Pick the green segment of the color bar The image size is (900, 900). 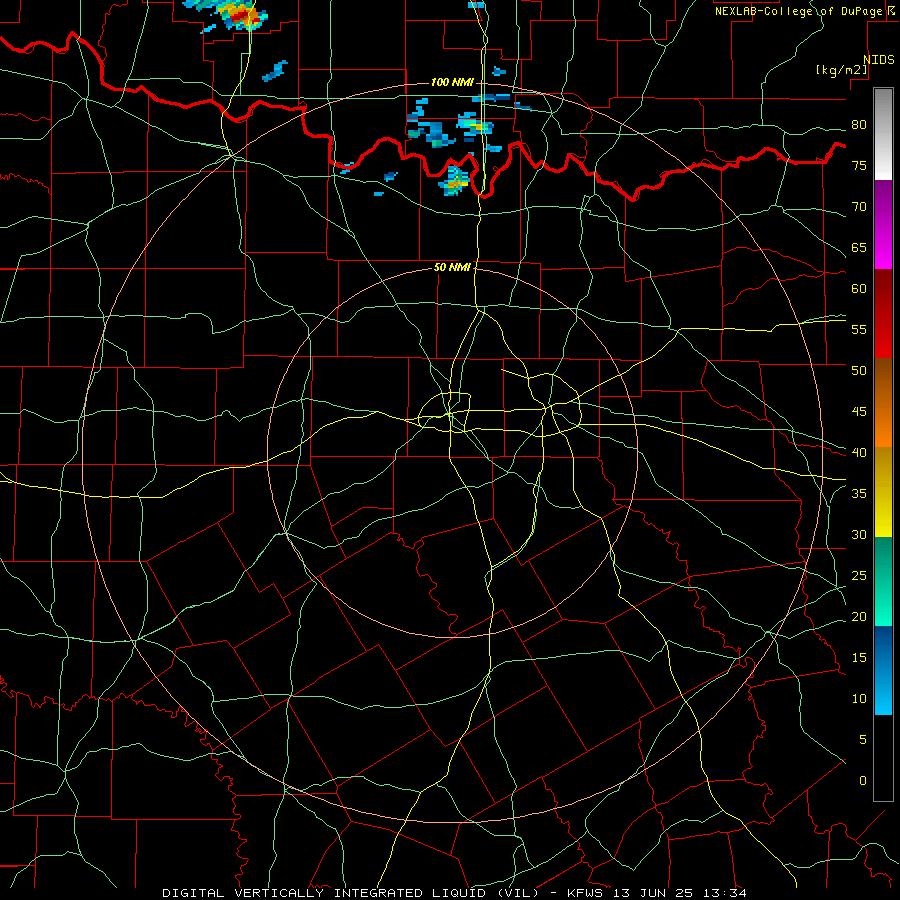coord(883,581)
